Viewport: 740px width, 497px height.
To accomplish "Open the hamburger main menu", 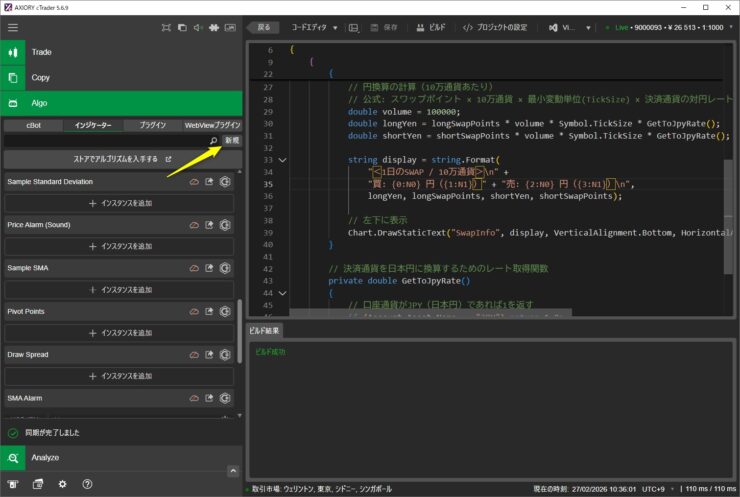I will [13, 27].
